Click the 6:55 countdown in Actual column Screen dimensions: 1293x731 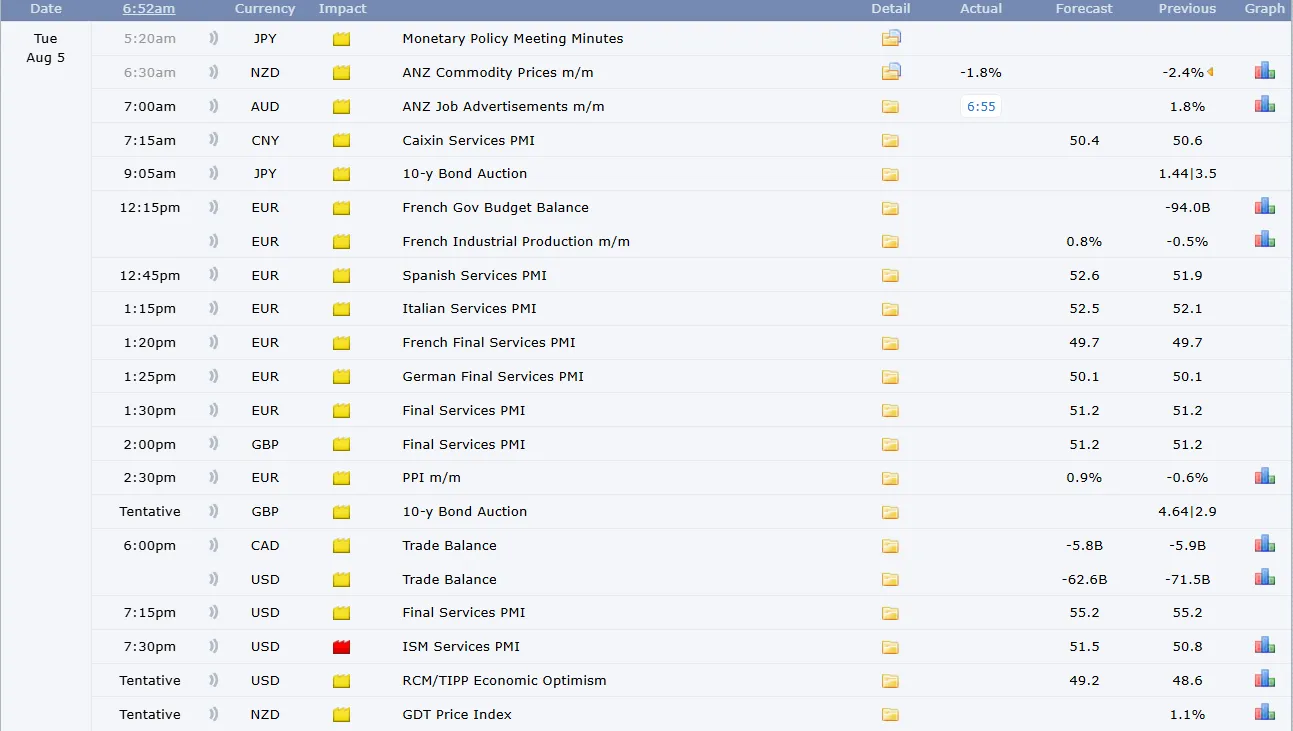coord(981,106)
